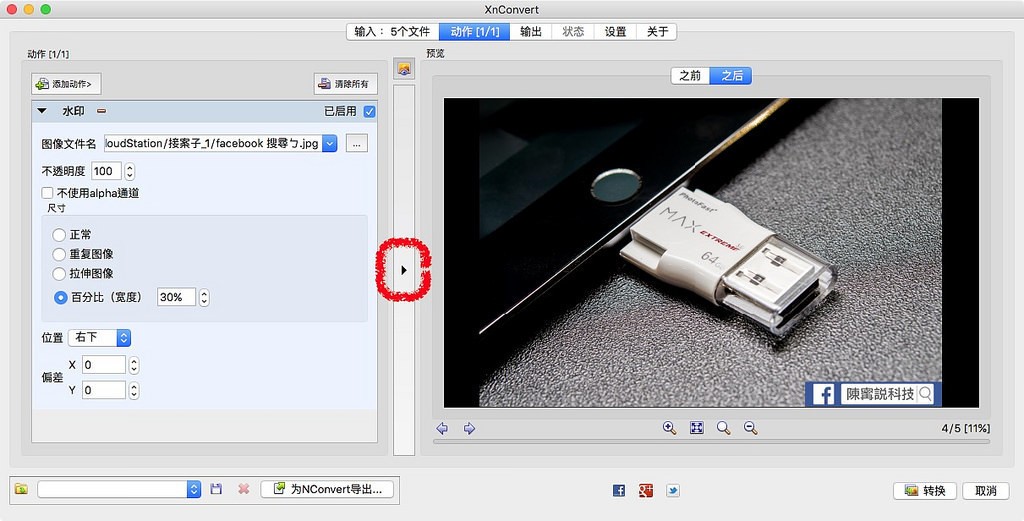Open the 状态 tab
The width and height of the screenshot is (1024, 521).
573,31
